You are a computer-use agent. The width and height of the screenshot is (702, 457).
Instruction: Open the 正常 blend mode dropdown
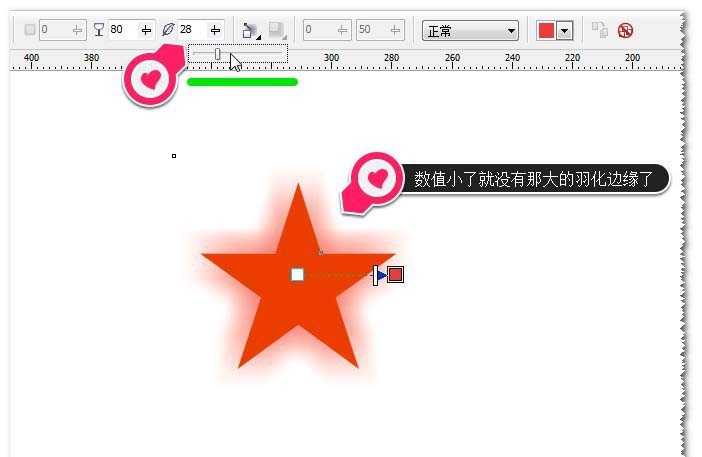[470, 30]
